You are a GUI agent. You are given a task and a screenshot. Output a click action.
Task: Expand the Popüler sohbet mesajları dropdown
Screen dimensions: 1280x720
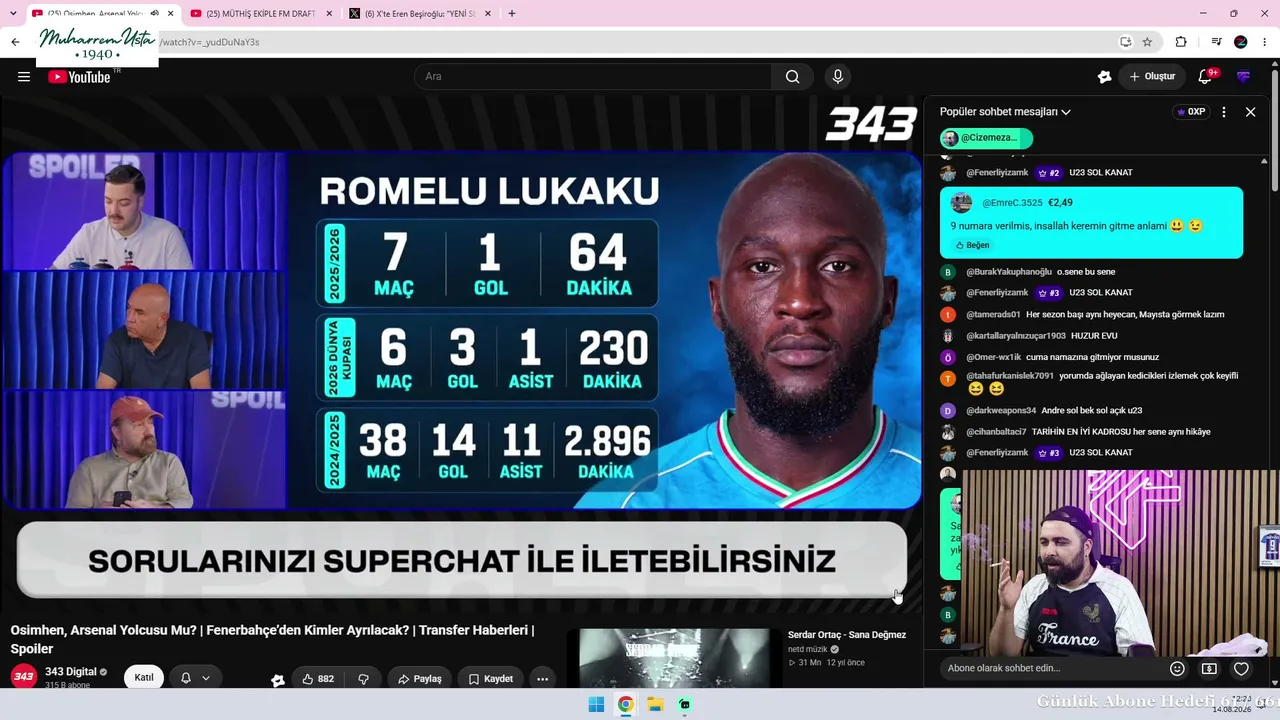pos(1005,112)
